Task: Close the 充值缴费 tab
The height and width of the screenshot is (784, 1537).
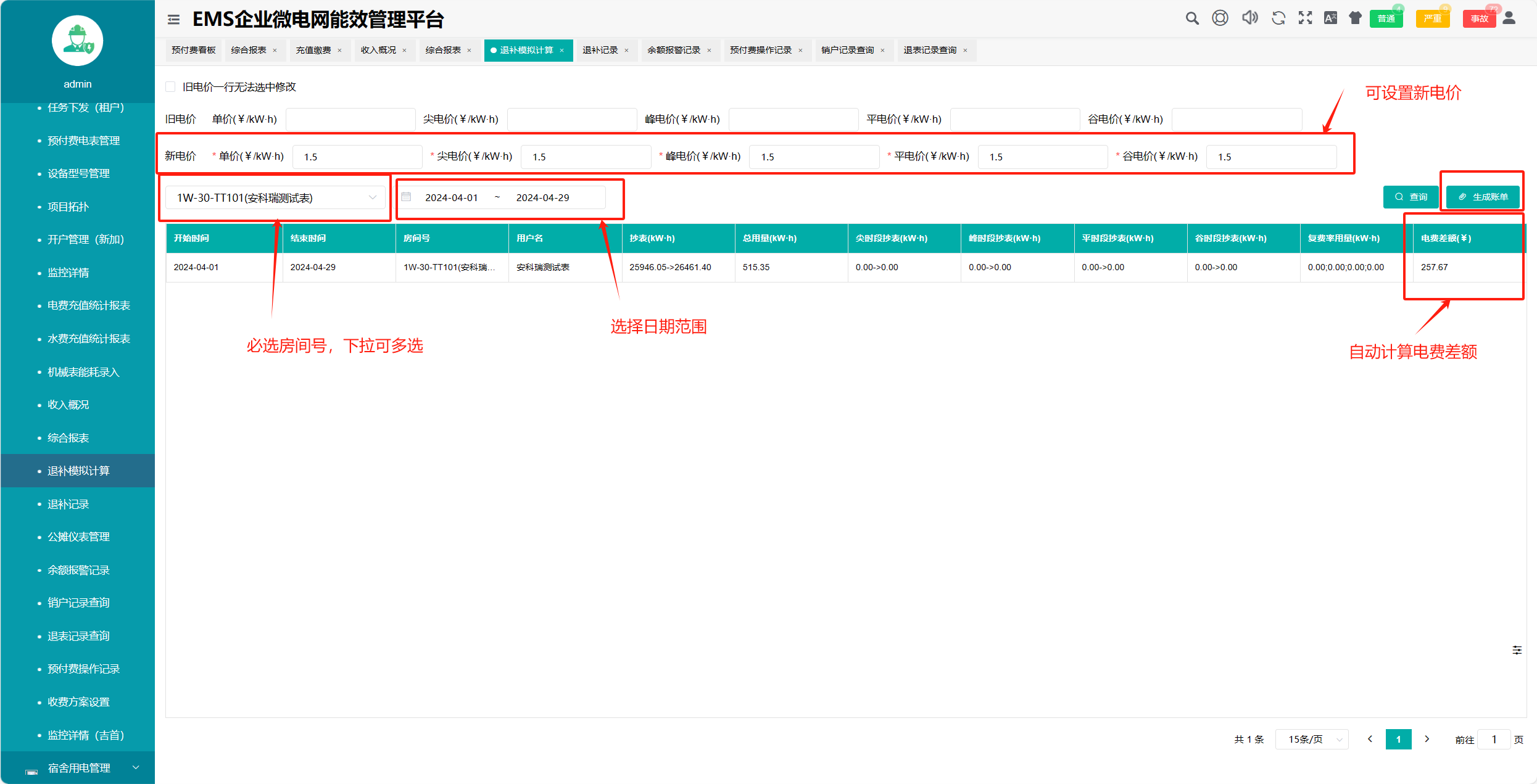Action: (339, 51)
